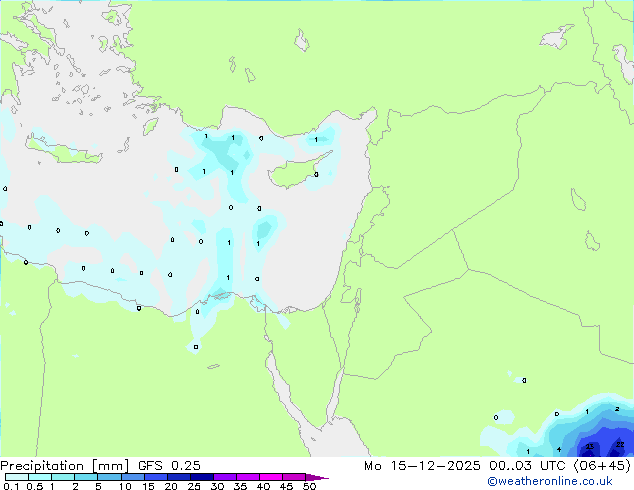
Task: Click the legend value '50'
Action: [x=310, y=486]
